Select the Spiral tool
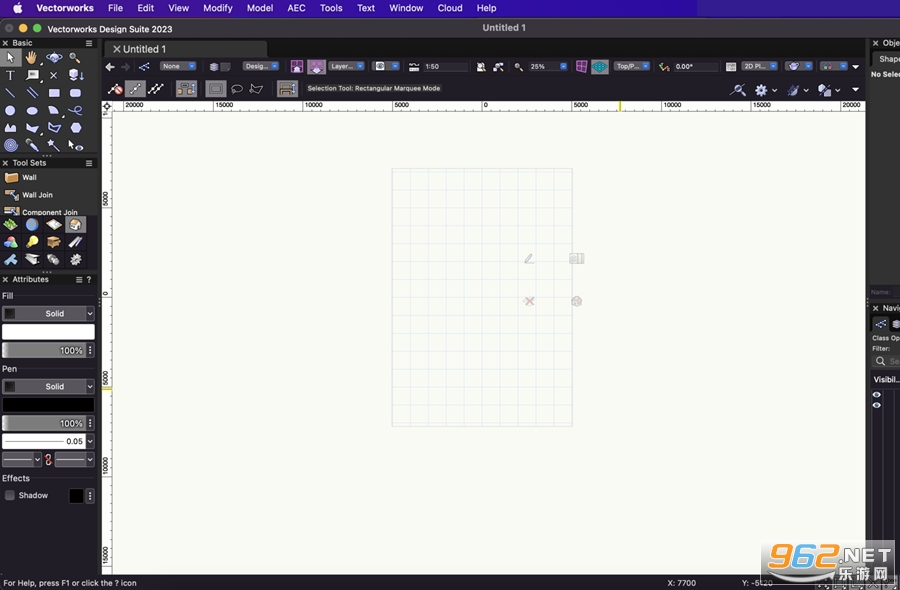This screenshot has height=590, width=900. [x=10, y=145]
